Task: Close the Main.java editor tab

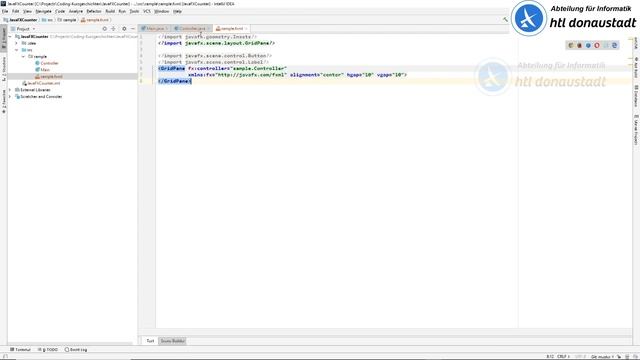Action: (x=167, y=29)
